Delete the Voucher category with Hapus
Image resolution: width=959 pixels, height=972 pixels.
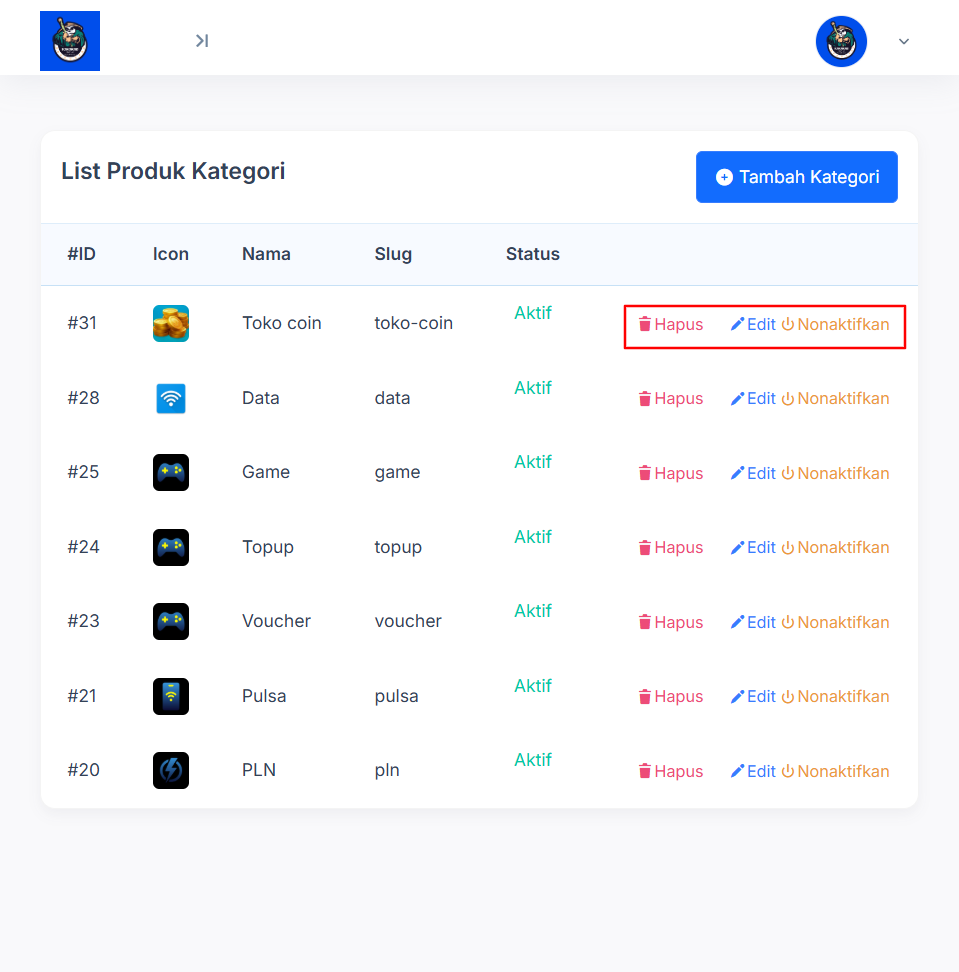pyautogui.click(x=671, y=622)
